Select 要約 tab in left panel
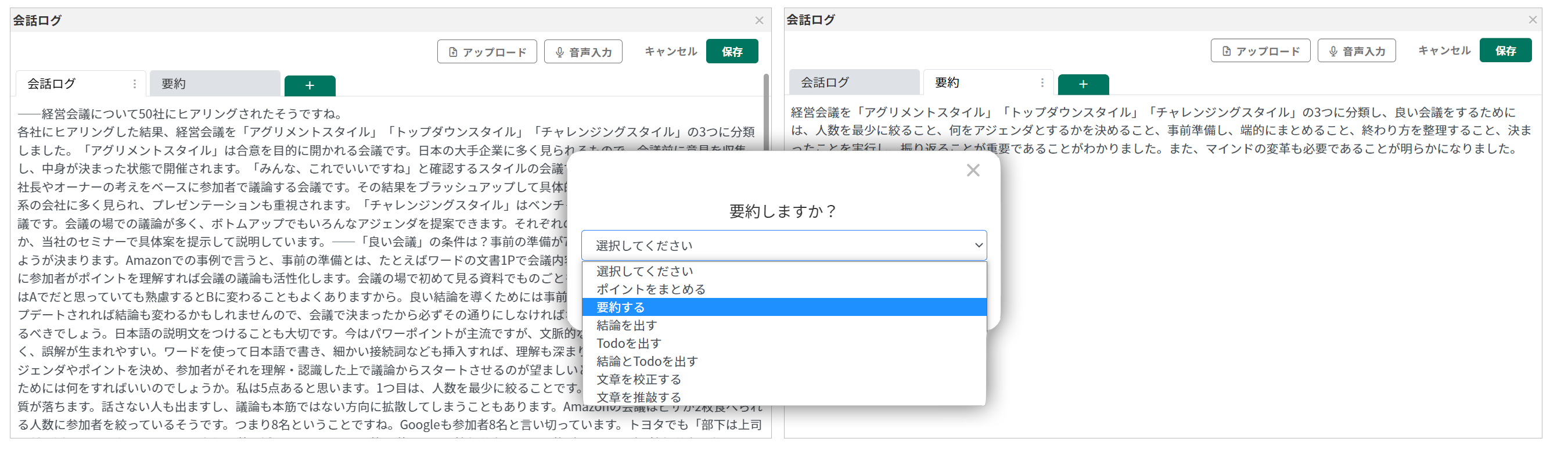Image resolution: width=1568 pixels, height=453 pixels. (214, 84)
